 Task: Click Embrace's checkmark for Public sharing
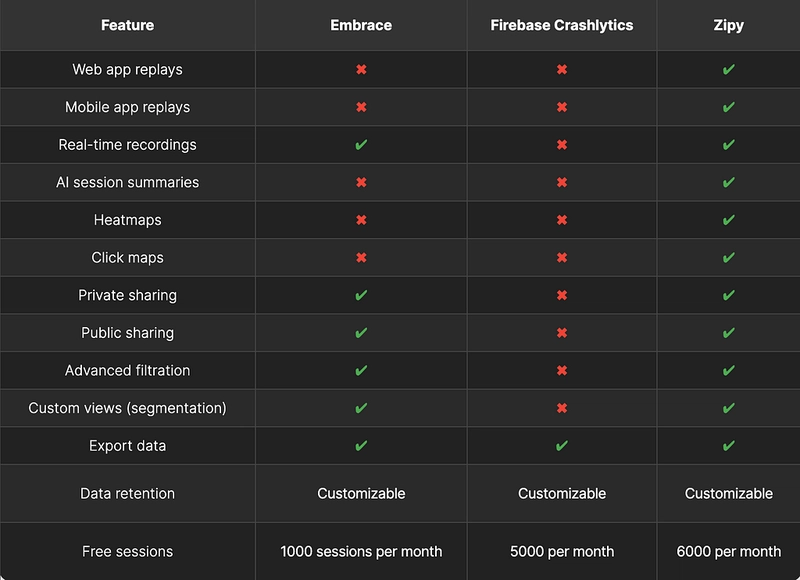tap(361, 333)
